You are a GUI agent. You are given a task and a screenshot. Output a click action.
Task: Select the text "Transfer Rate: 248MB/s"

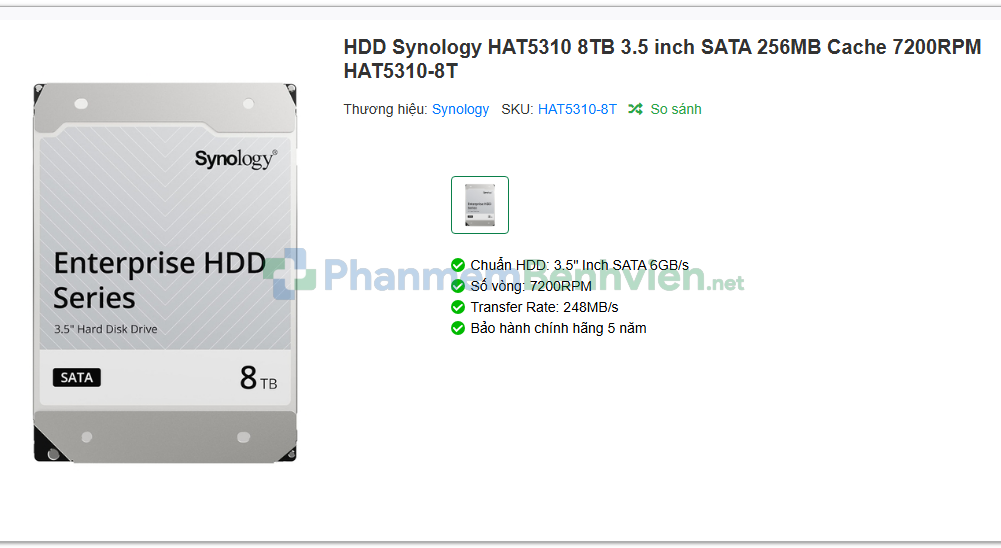coord(545,307)
